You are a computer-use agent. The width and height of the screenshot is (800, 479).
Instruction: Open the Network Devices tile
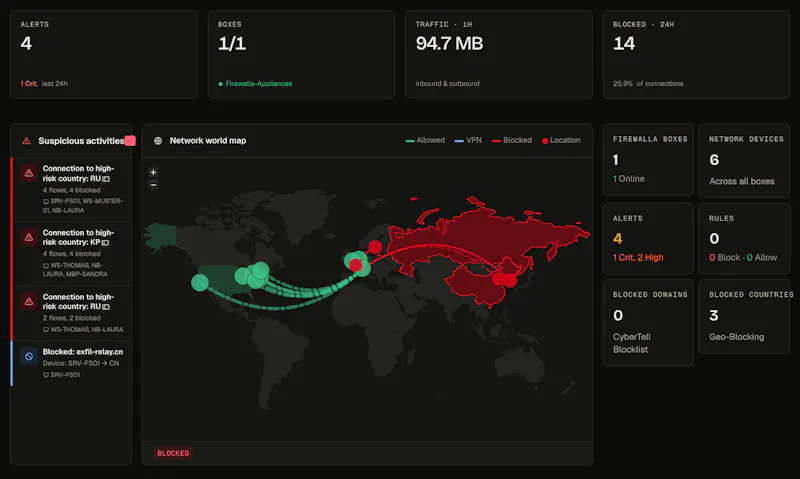point(744,161)
